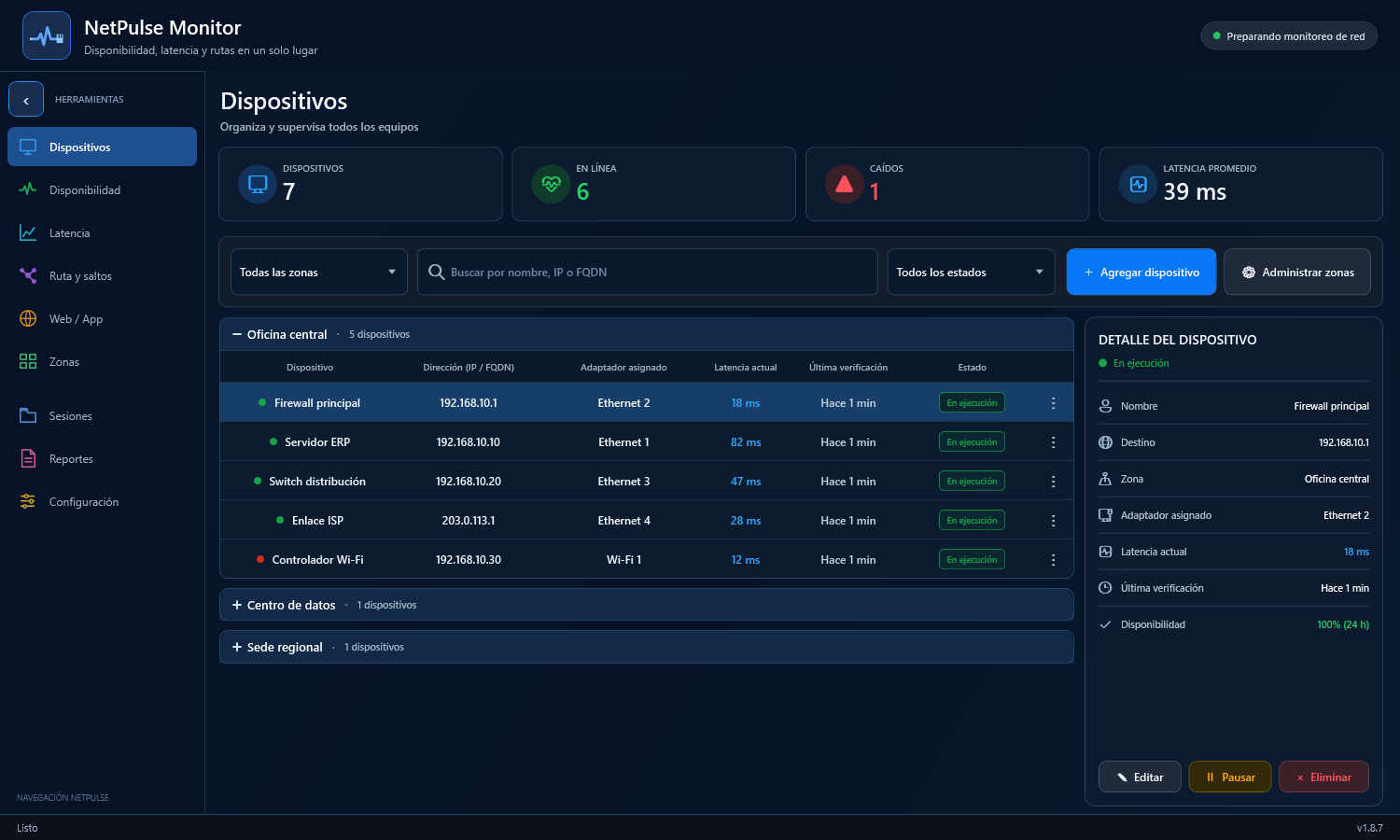Image resolution: width=1400 pixels, height=840 pixels.
Task: Open the Latencia section
Action: 103,232
